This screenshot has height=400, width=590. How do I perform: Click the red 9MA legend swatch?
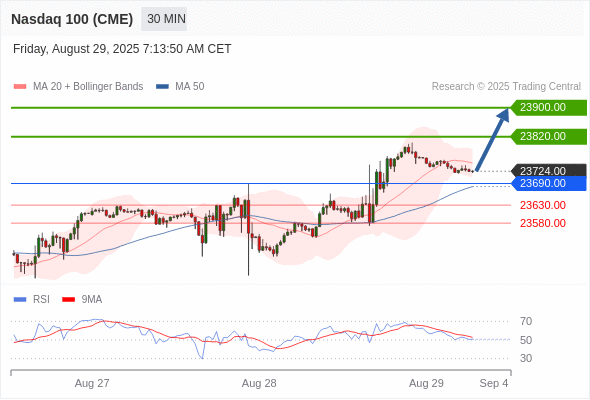[x=68, y=300]
